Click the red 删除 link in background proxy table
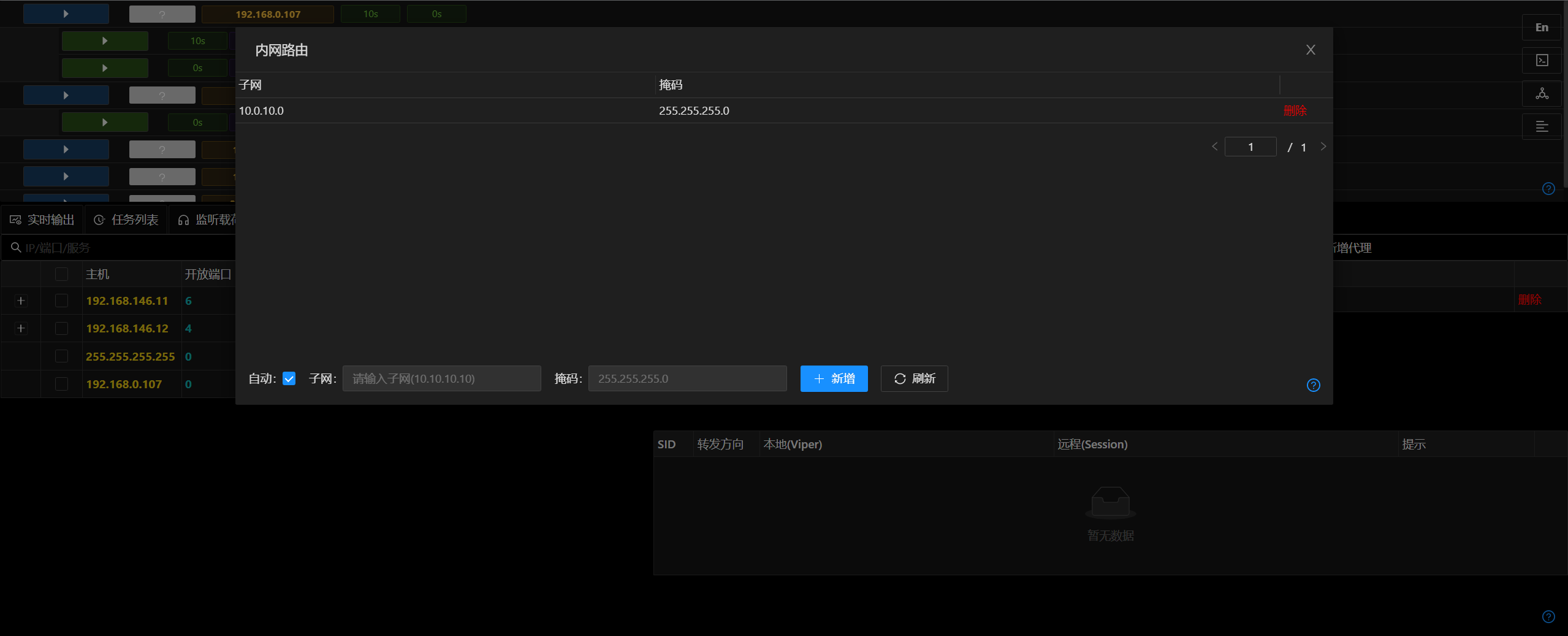Viewport: 1568px width, 636px height. coord(1529,300)
